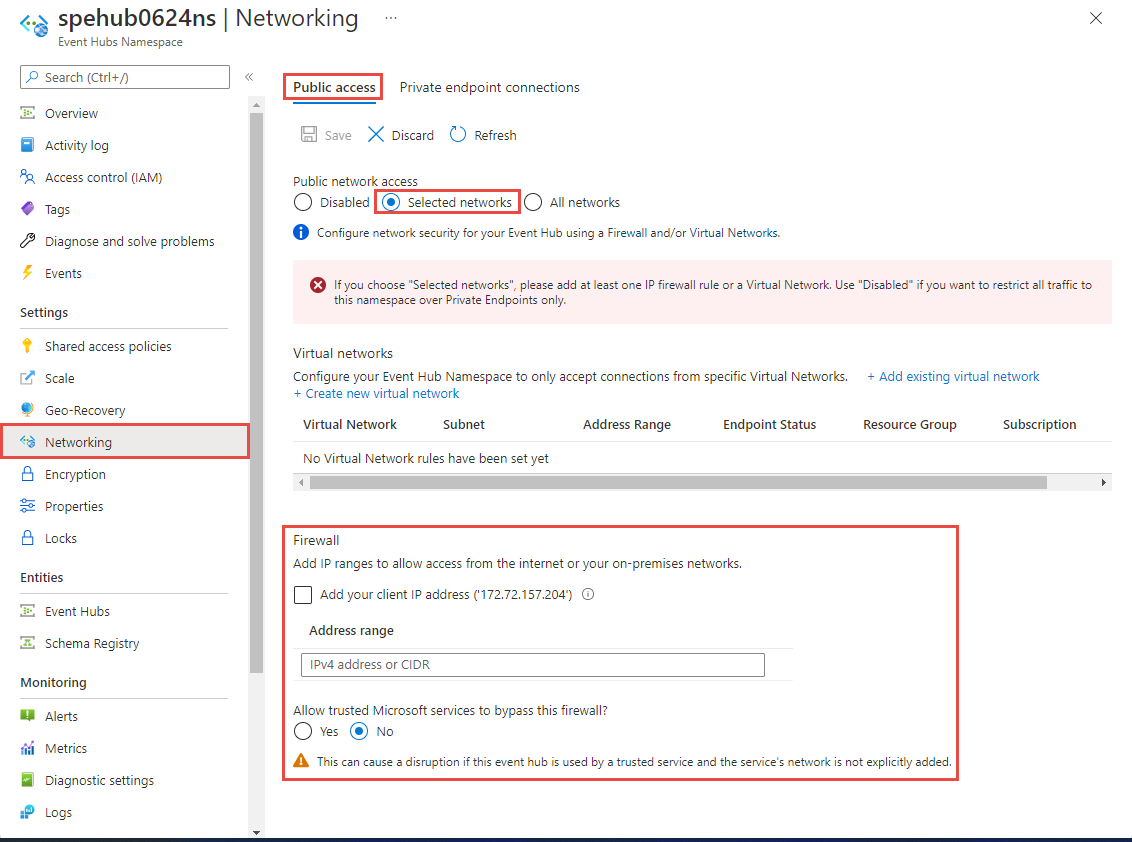Viewport: 1132px width, 842px height.
Task: Click the Refresh button label
Action: (495, 135)
